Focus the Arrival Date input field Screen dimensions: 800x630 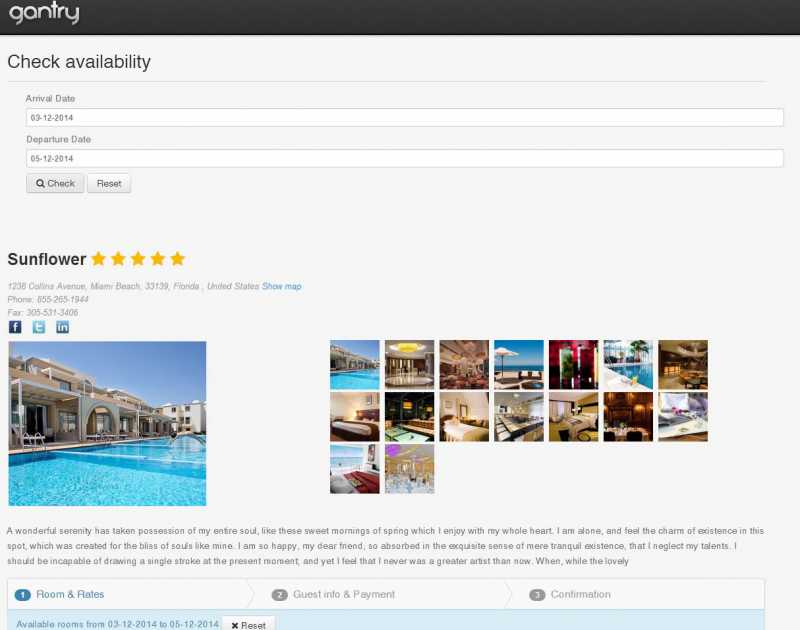[405, 117]
